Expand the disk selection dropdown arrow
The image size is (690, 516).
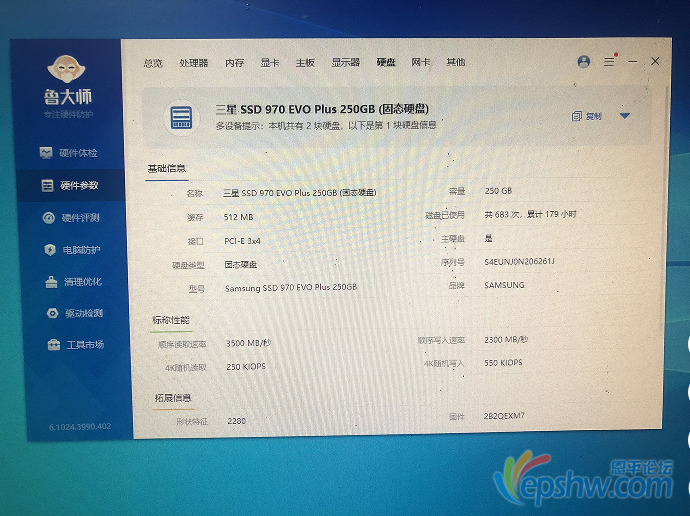point(625,116)
